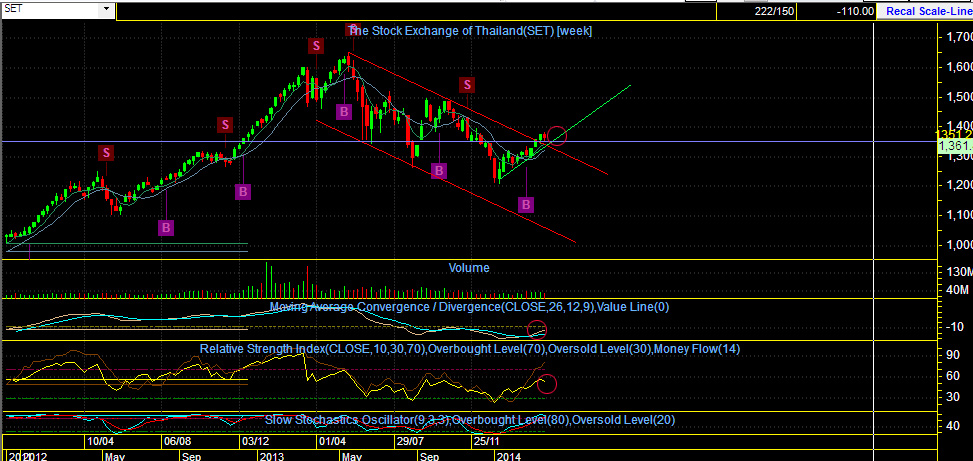Click the 1,700 price axis label

pos(958,38)
